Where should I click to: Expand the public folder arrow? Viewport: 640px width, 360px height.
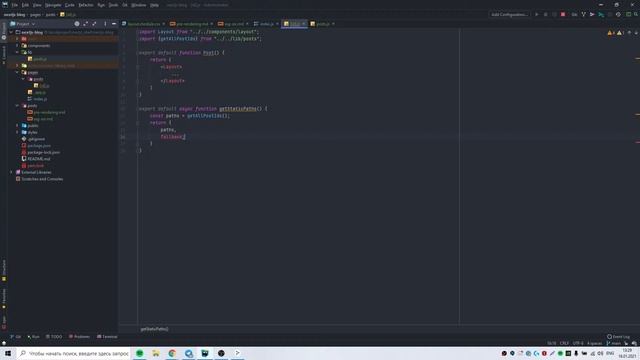click(17, 126)
